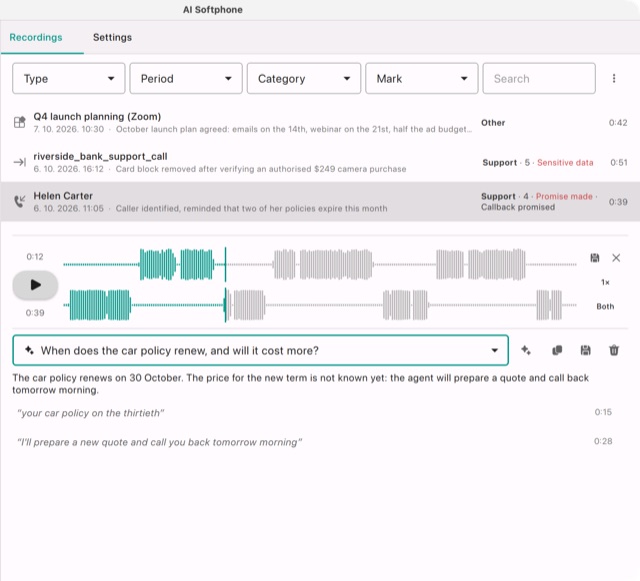The image size is (640, 581).
Task: Click the AI answer text about policy renewal
Action: pyautogui.click(x=300, y=384)
